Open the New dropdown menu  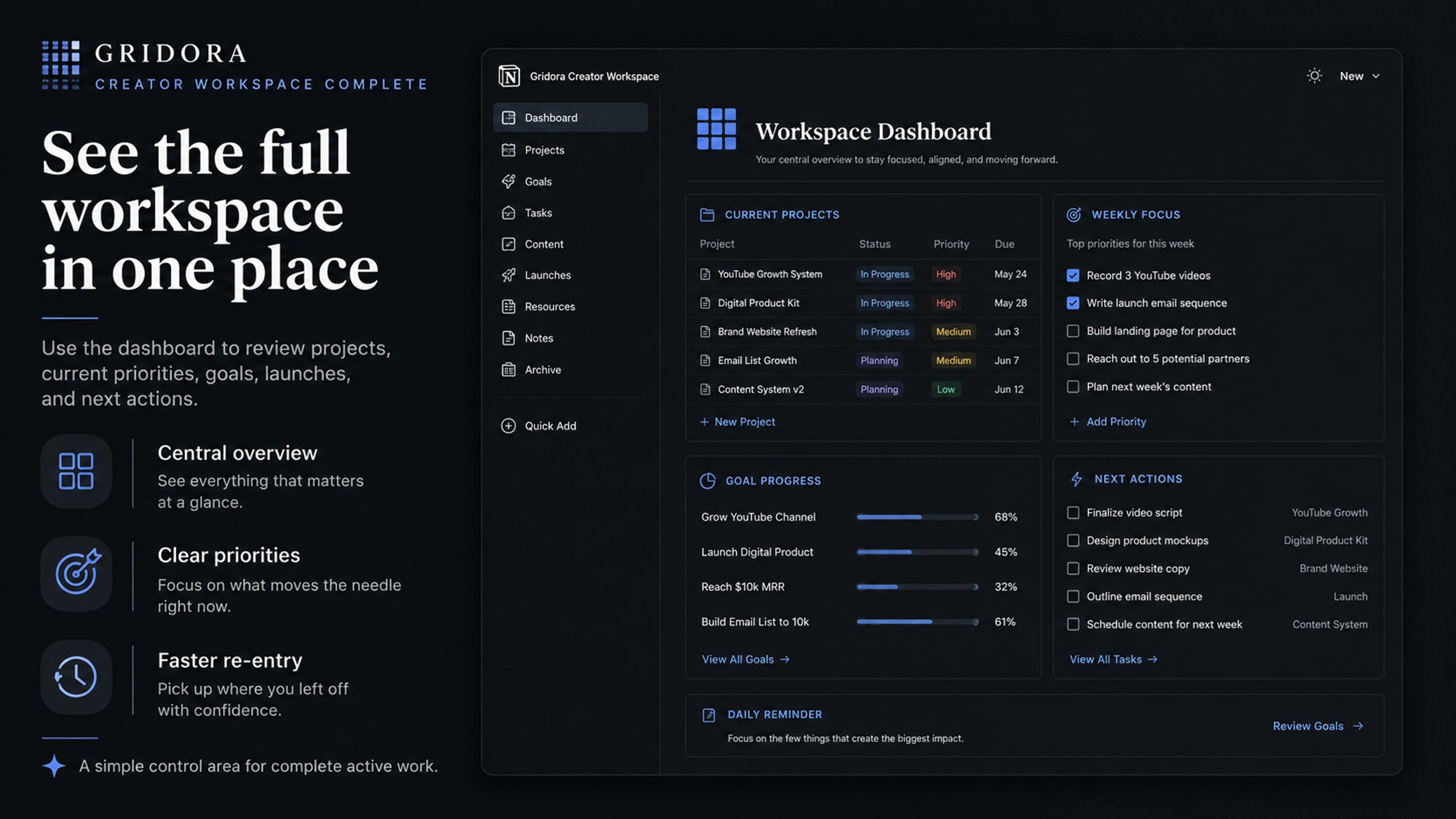[x=1359, y=76]
